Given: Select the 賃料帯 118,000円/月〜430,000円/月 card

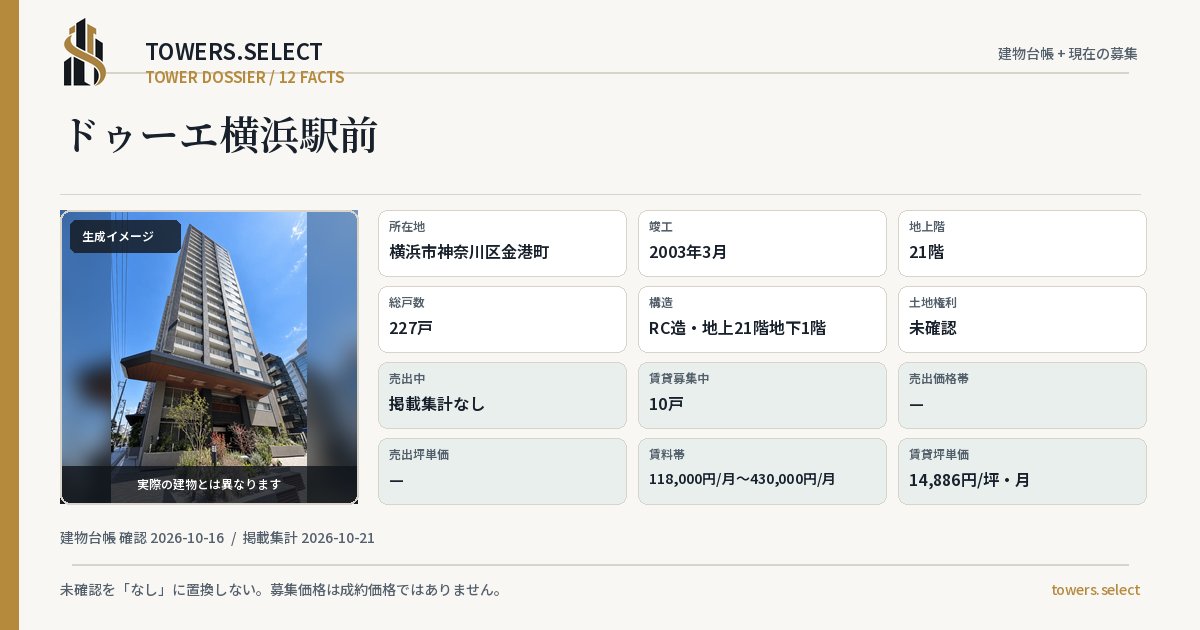Looking at the screenshot, I should click(762, 471).
